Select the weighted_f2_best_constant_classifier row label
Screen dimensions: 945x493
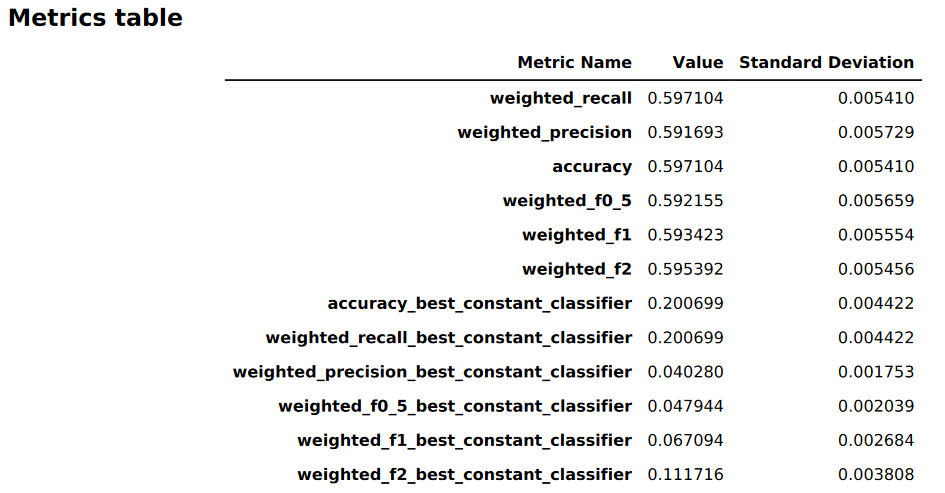(464, 474)
